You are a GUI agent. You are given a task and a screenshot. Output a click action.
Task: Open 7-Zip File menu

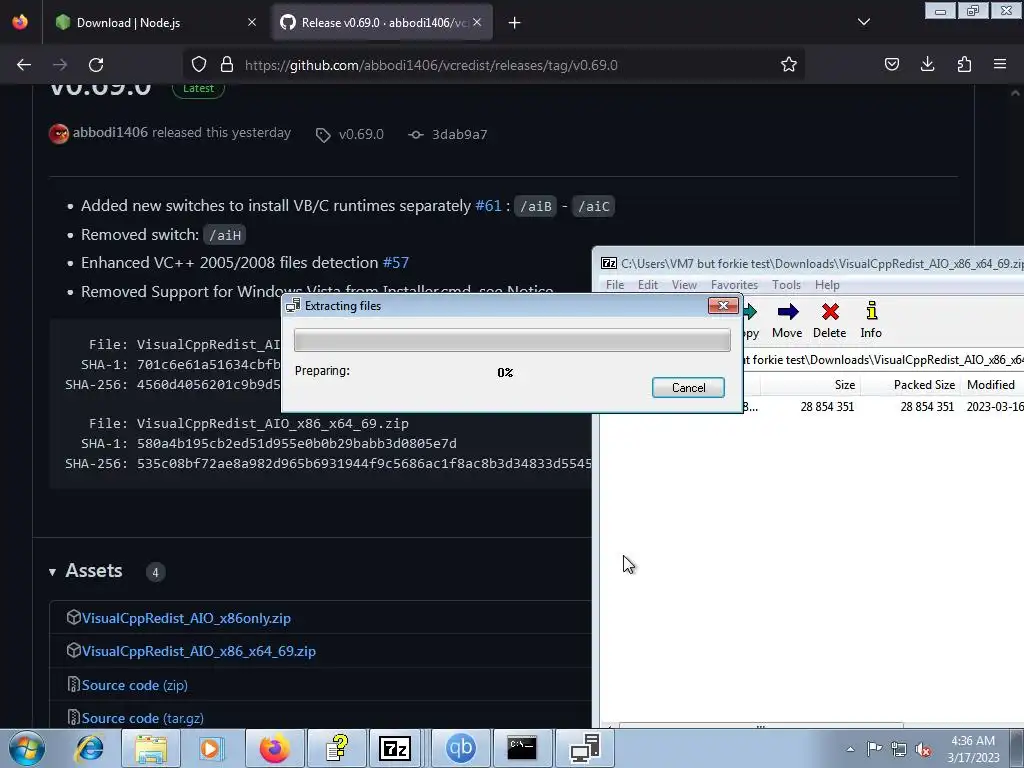coord(615,285)
